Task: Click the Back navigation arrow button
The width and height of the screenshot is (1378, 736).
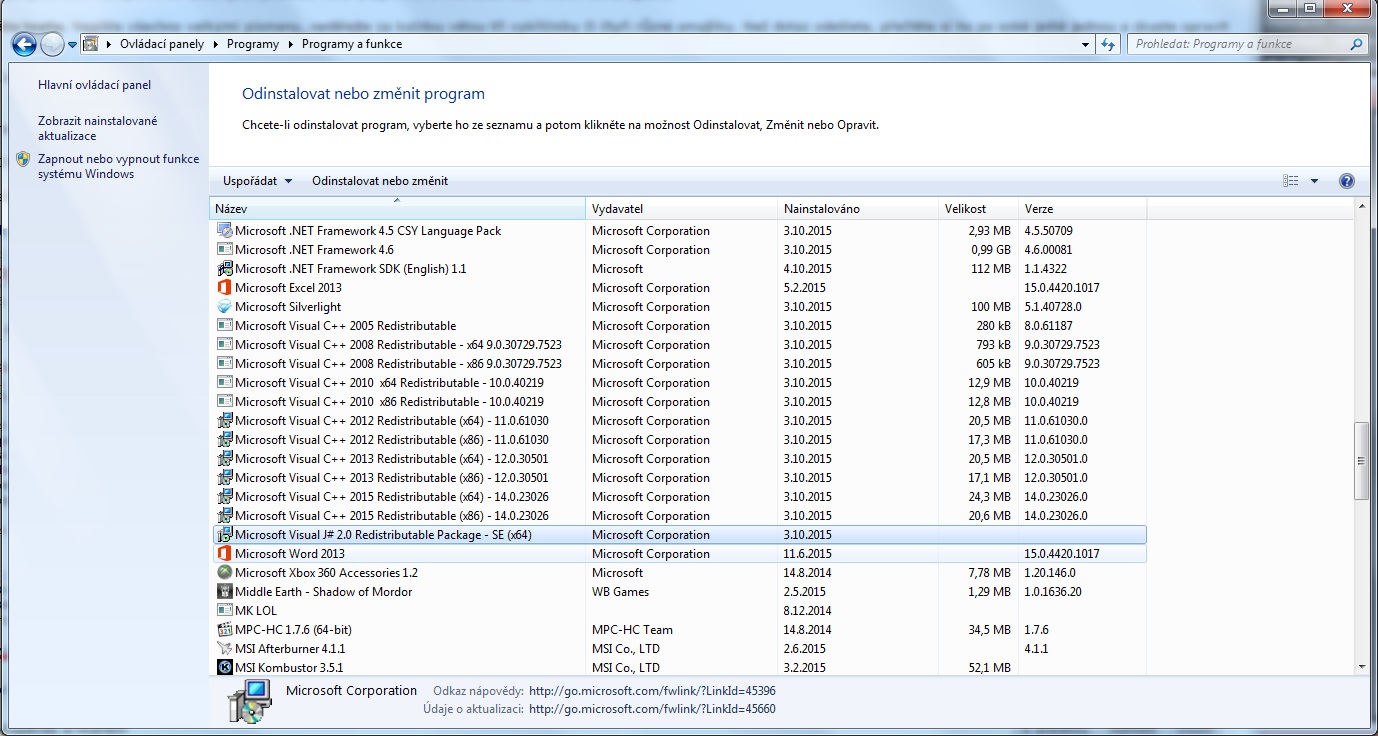Action: pos(24,44)
